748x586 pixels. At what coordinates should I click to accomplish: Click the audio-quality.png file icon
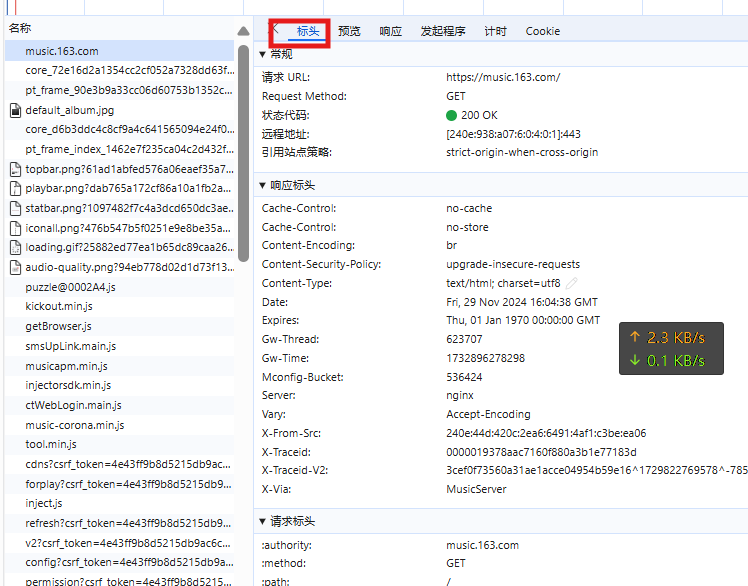click(15, 268)
